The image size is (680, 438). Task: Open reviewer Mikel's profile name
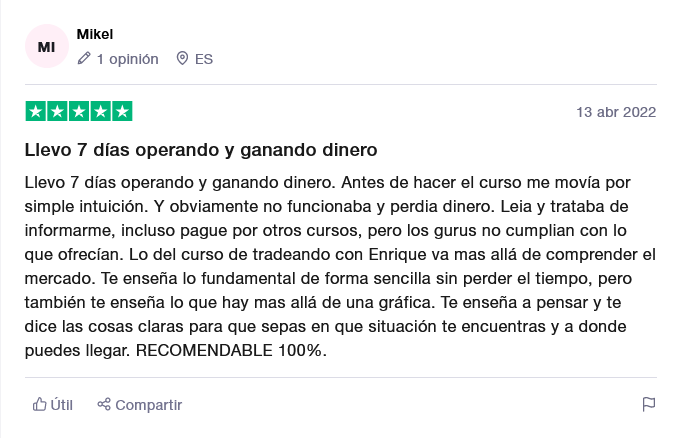point(95,34)
